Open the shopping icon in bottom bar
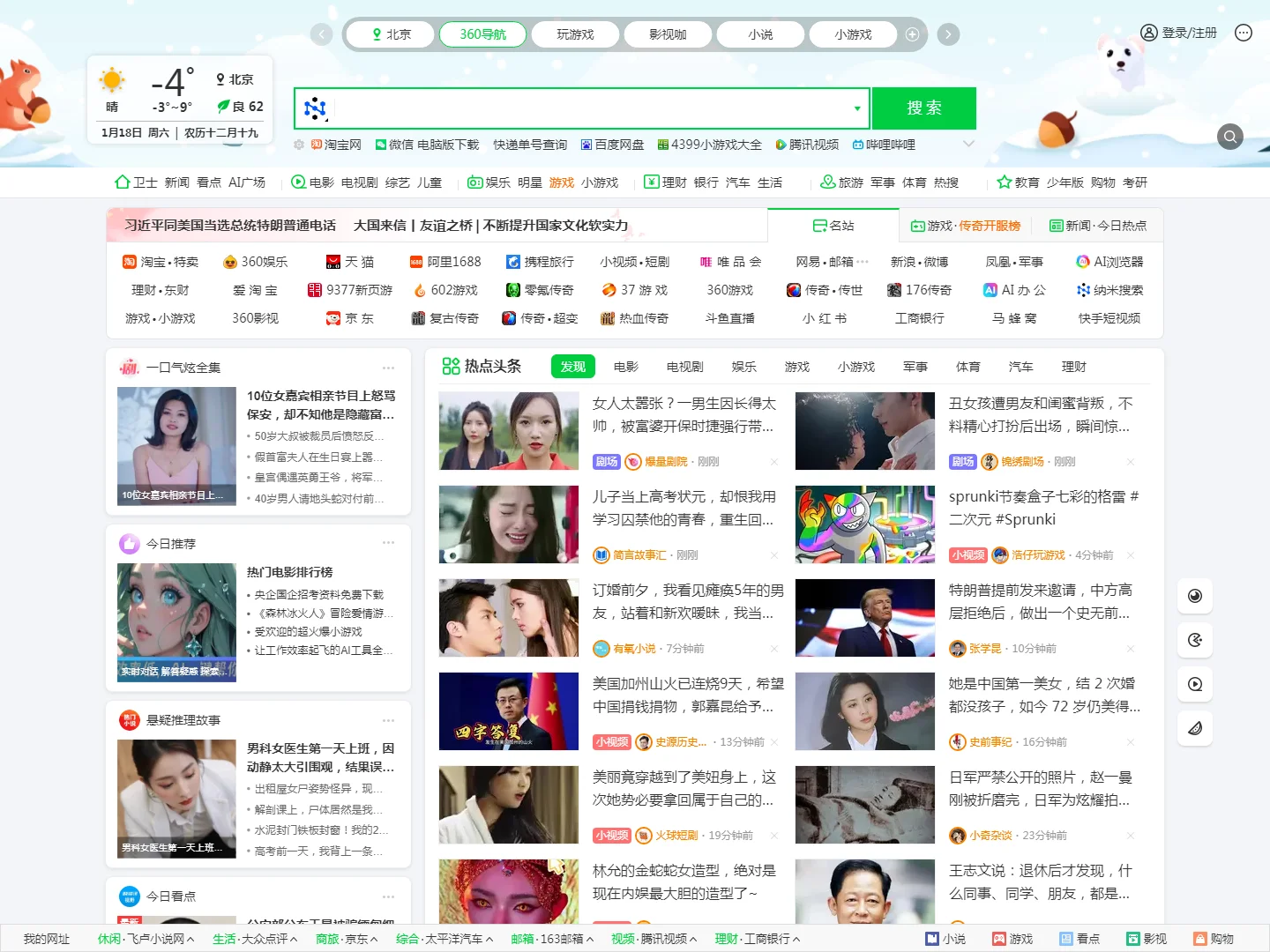The width and height of the screenshot is (1270, 952). pos(1200,939)
